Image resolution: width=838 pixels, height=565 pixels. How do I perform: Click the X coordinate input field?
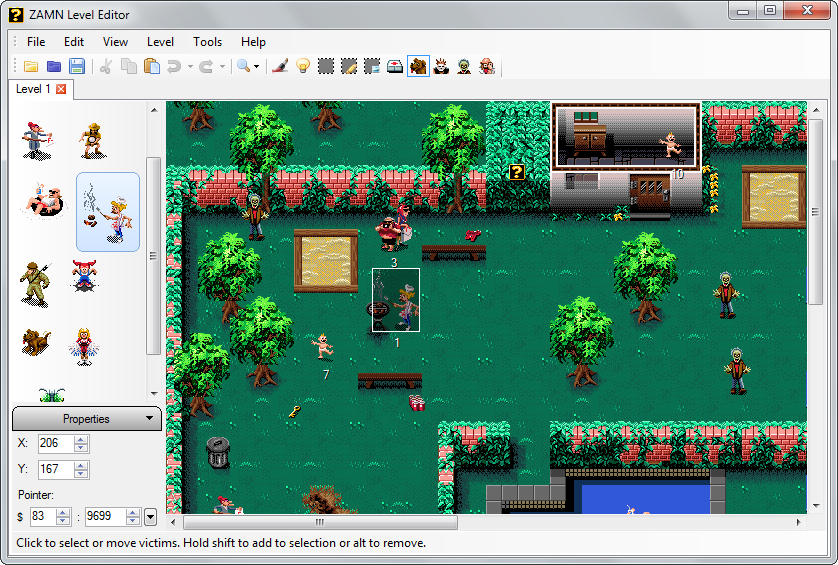point(55,443)
